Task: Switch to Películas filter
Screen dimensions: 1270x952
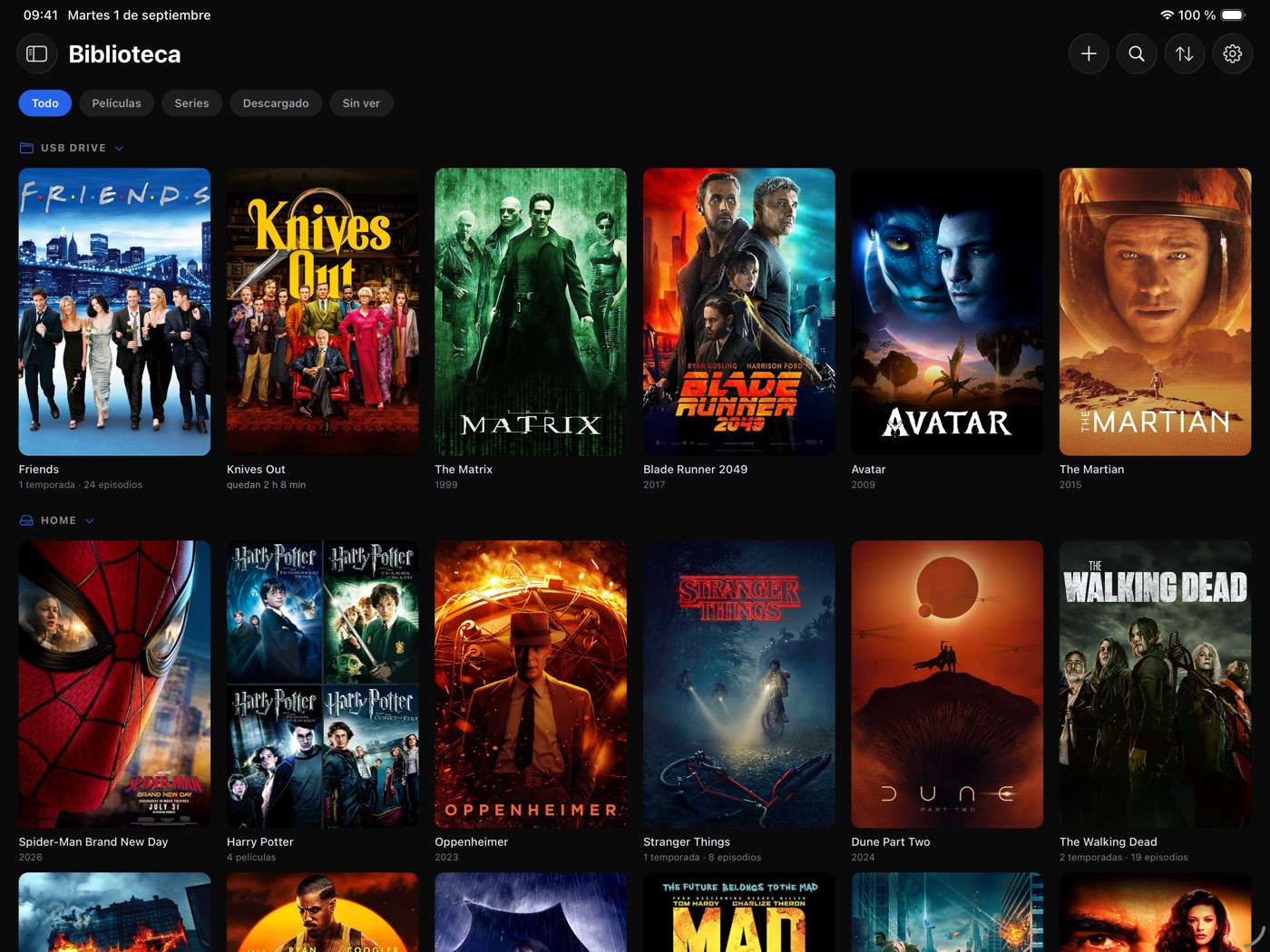Action: 116,103
